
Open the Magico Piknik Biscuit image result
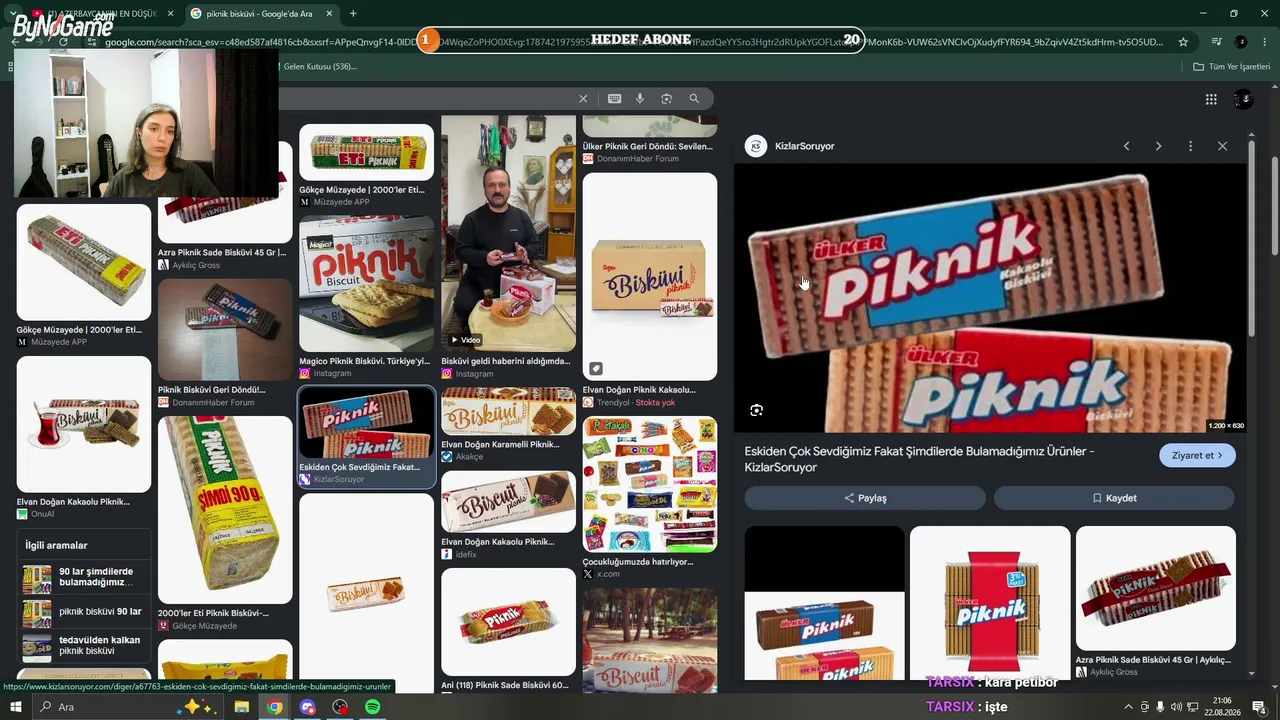click(367, 284)
